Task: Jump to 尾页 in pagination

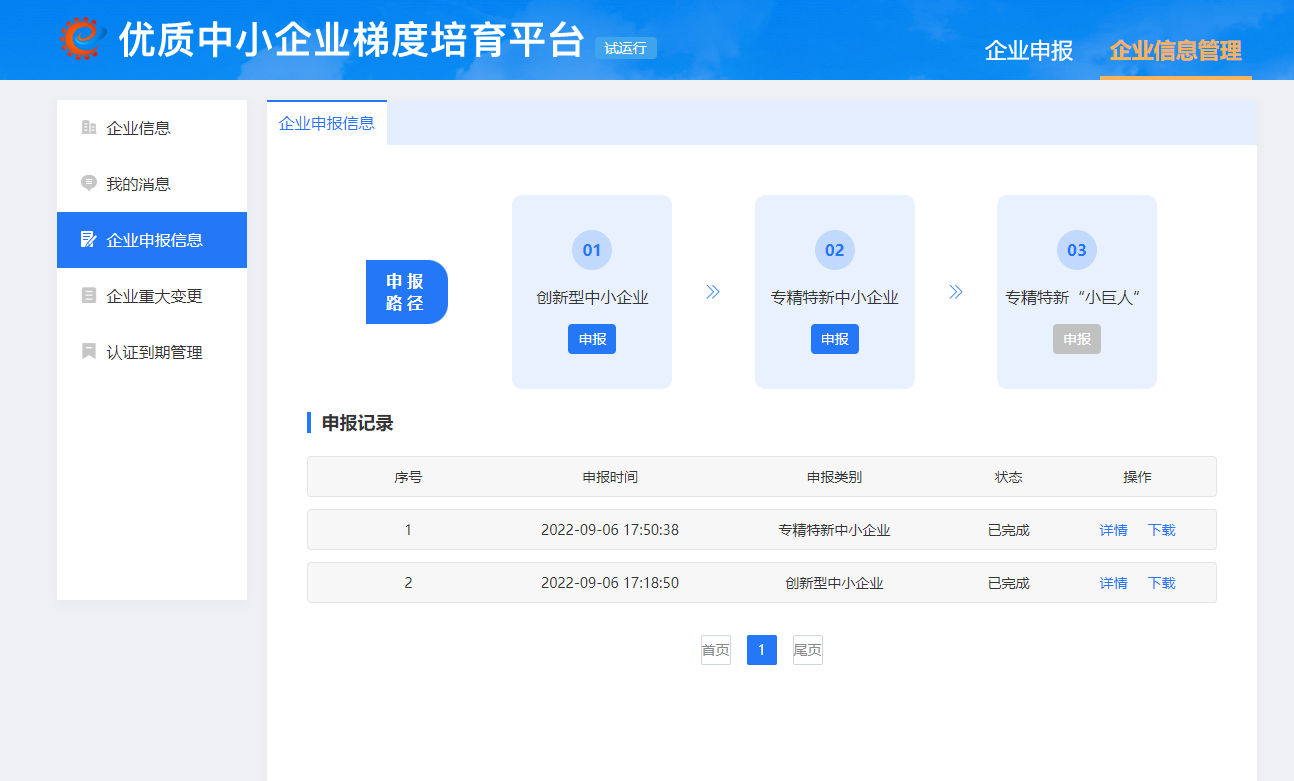Action: (807, 650)
